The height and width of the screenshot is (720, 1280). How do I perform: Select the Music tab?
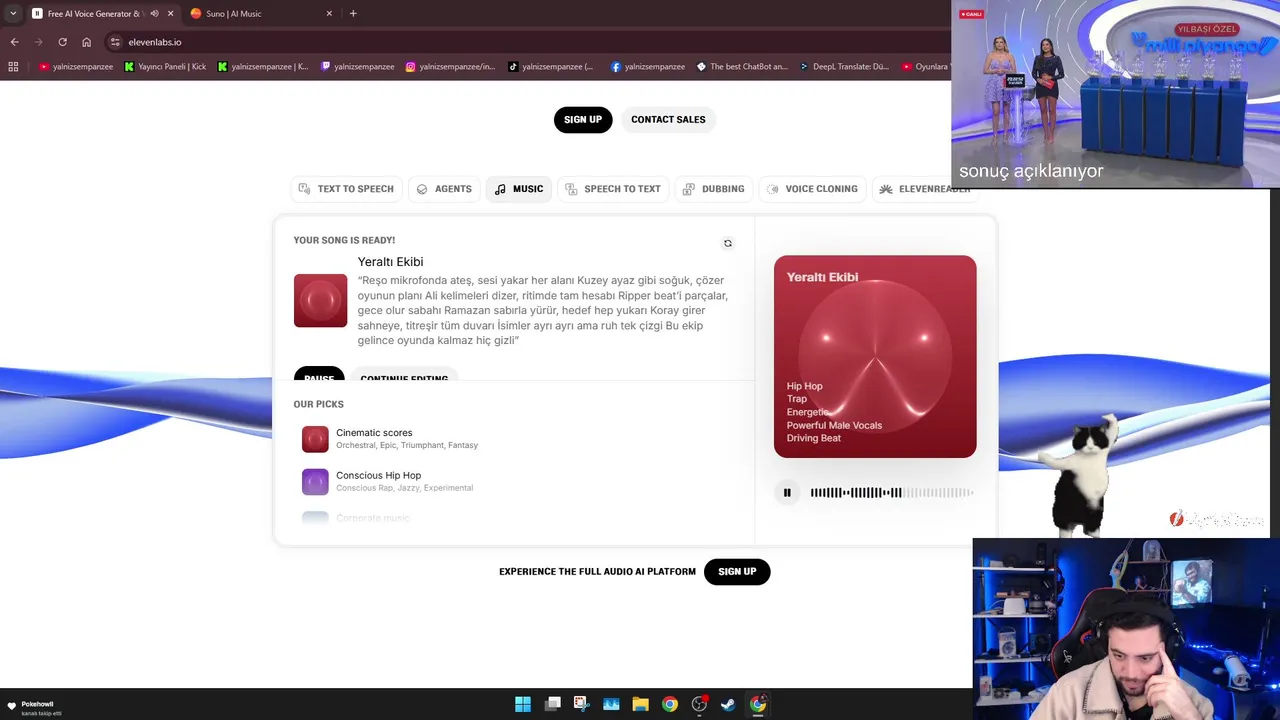(x=519, y=189)
